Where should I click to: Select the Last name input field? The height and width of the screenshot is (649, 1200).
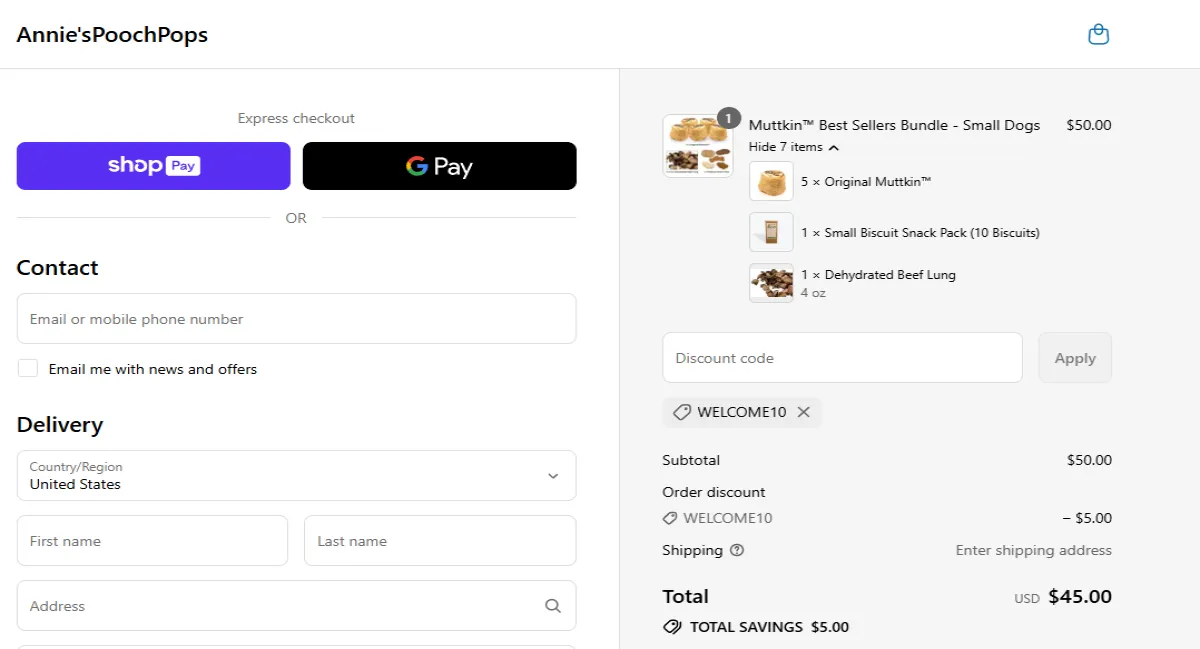439,541
